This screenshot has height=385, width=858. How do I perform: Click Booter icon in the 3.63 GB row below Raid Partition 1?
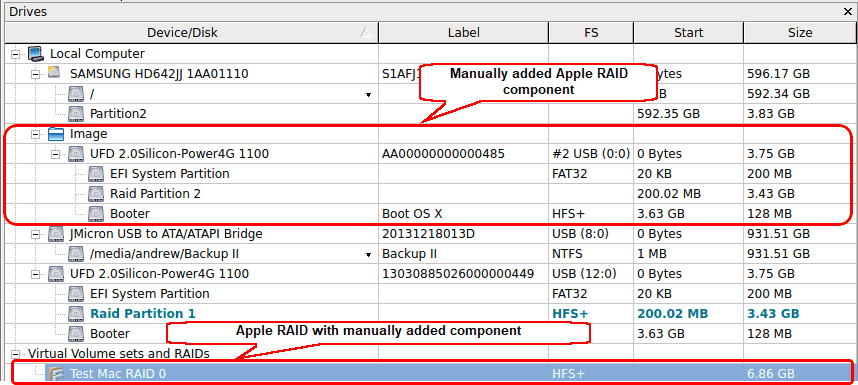point(76,334)
